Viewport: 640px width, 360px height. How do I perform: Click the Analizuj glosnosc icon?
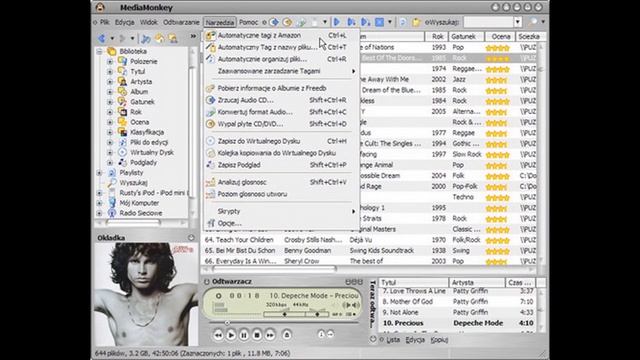(x=210, y=182)
